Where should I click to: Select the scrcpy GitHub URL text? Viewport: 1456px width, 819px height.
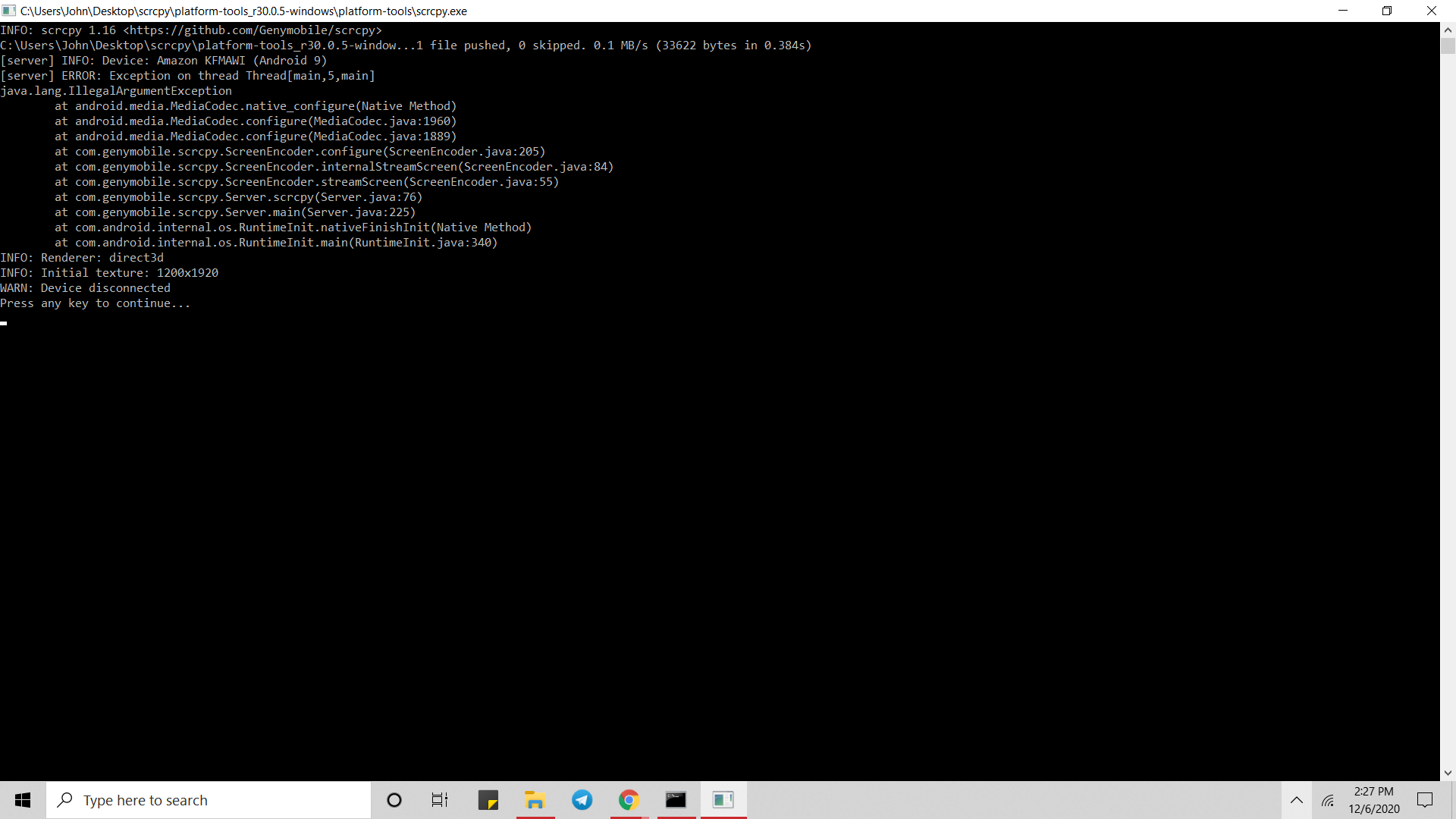click(x=253, y=30)
